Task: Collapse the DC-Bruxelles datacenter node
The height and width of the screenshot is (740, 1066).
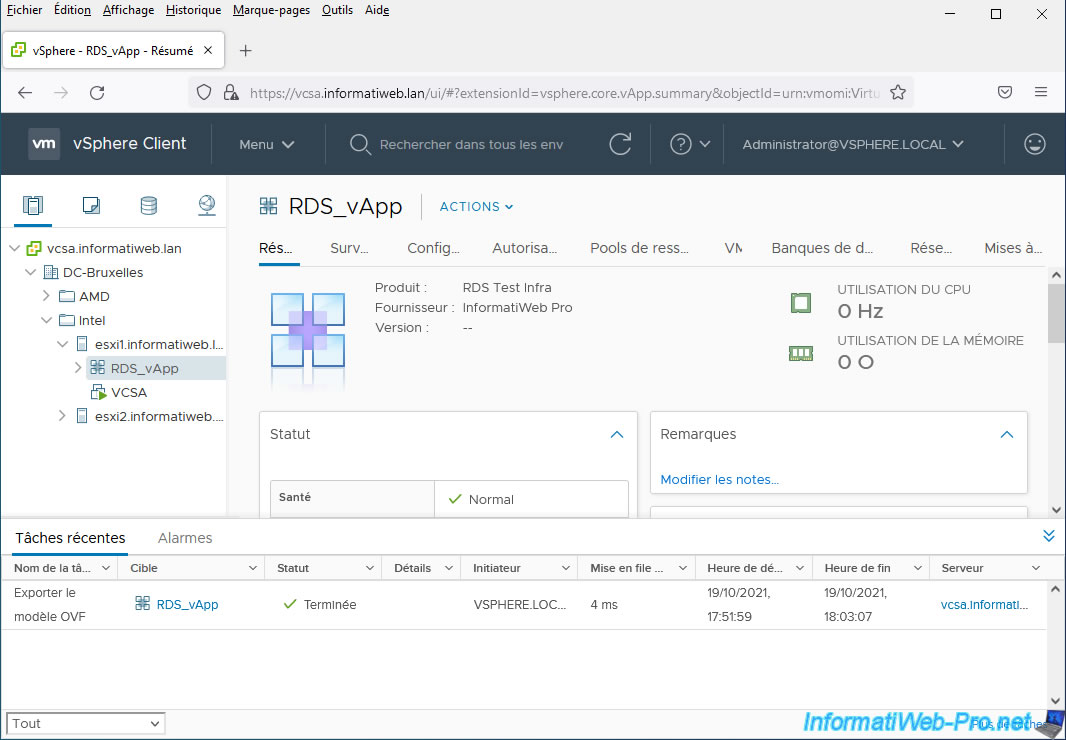Action: [31, 273]
